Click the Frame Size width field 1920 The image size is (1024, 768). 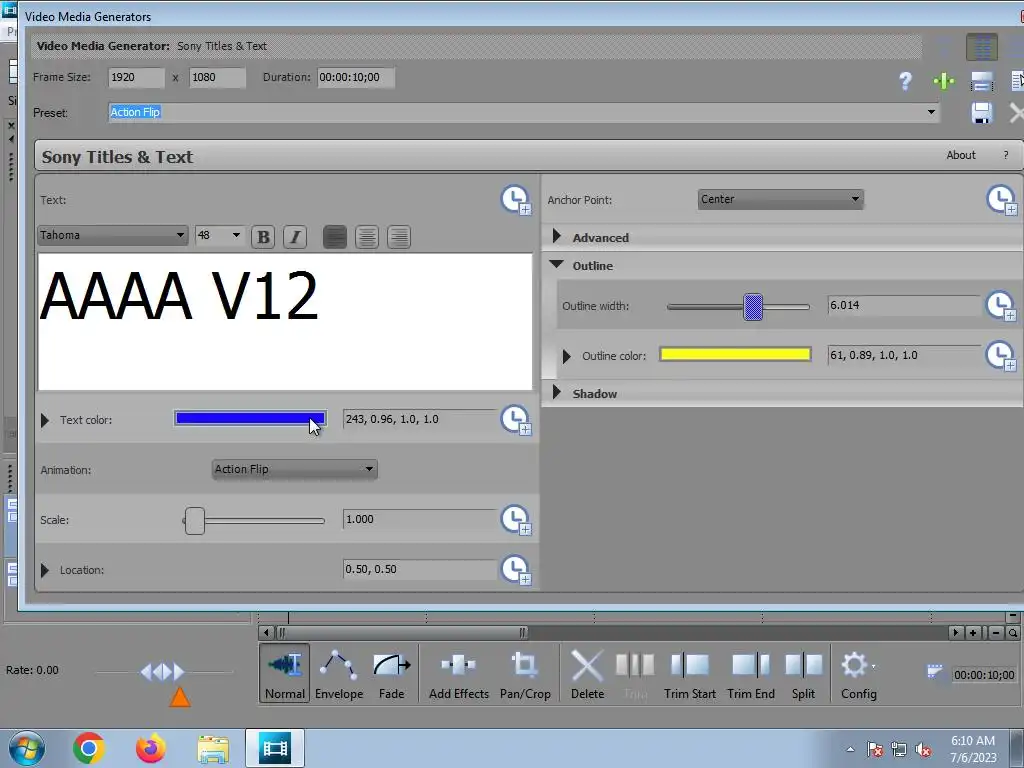(136, 78)
